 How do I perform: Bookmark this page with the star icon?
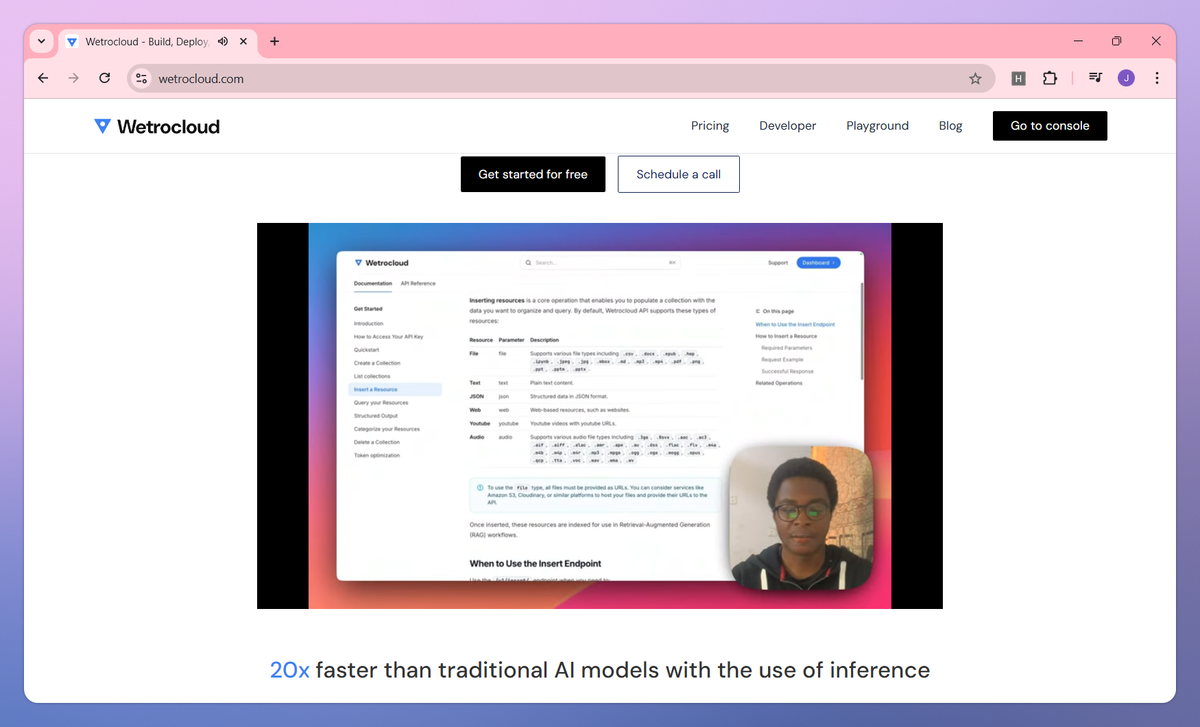[975, 77]
